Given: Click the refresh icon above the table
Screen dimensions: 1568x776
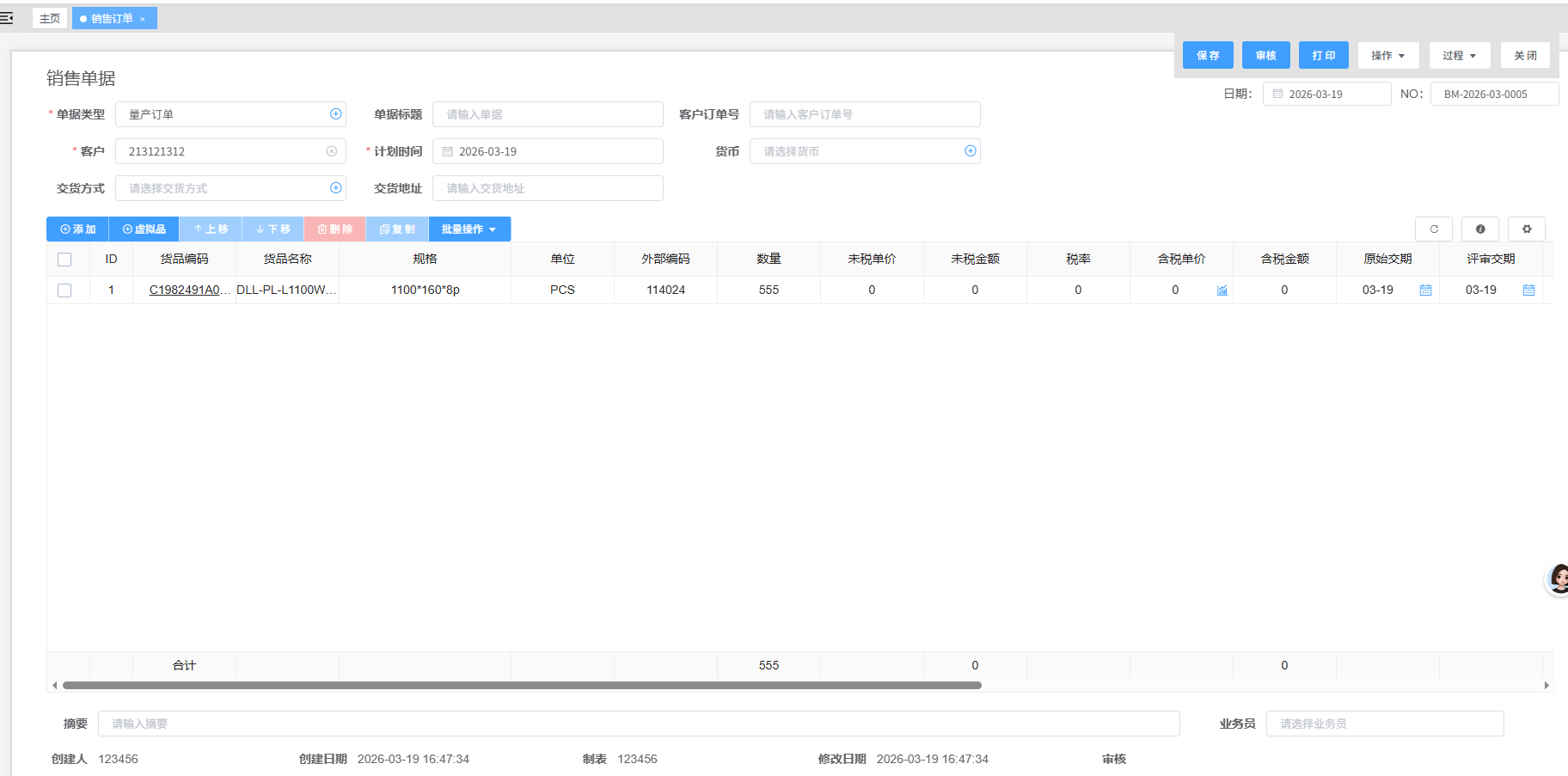Looking at the screenshot, I should click(1433, 229).
